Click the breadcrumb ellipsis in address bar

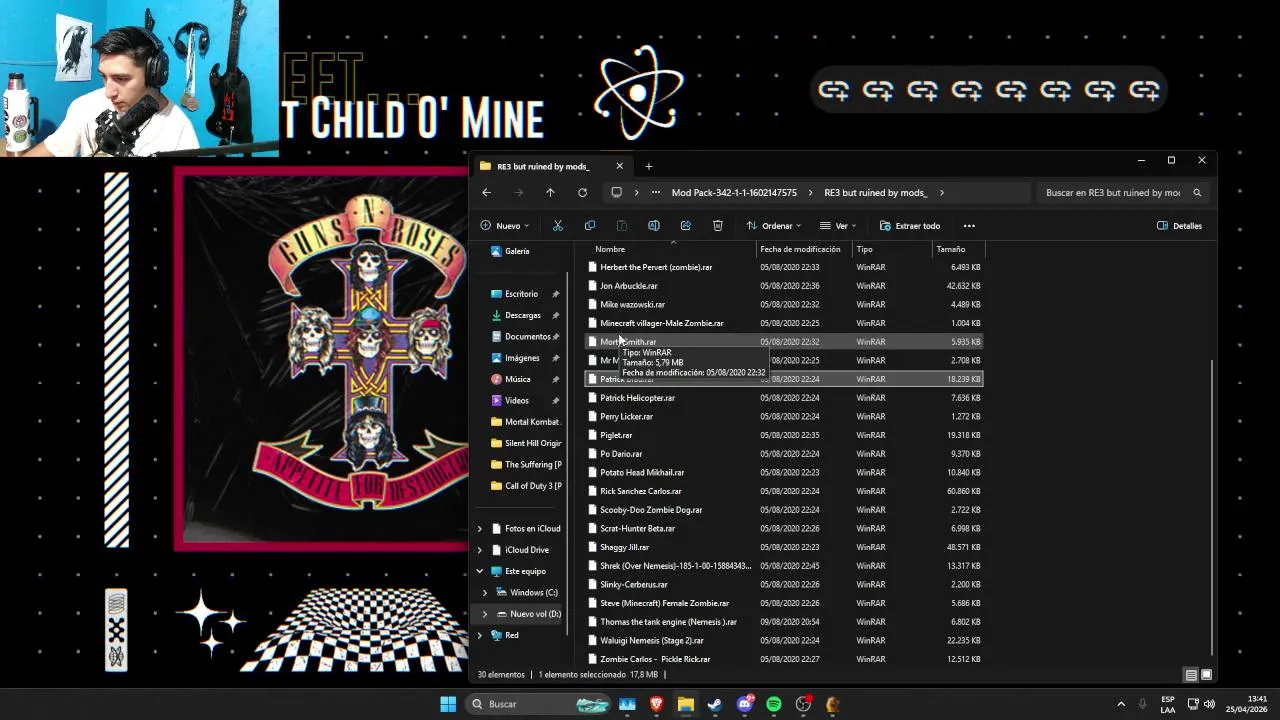(655, 193)
